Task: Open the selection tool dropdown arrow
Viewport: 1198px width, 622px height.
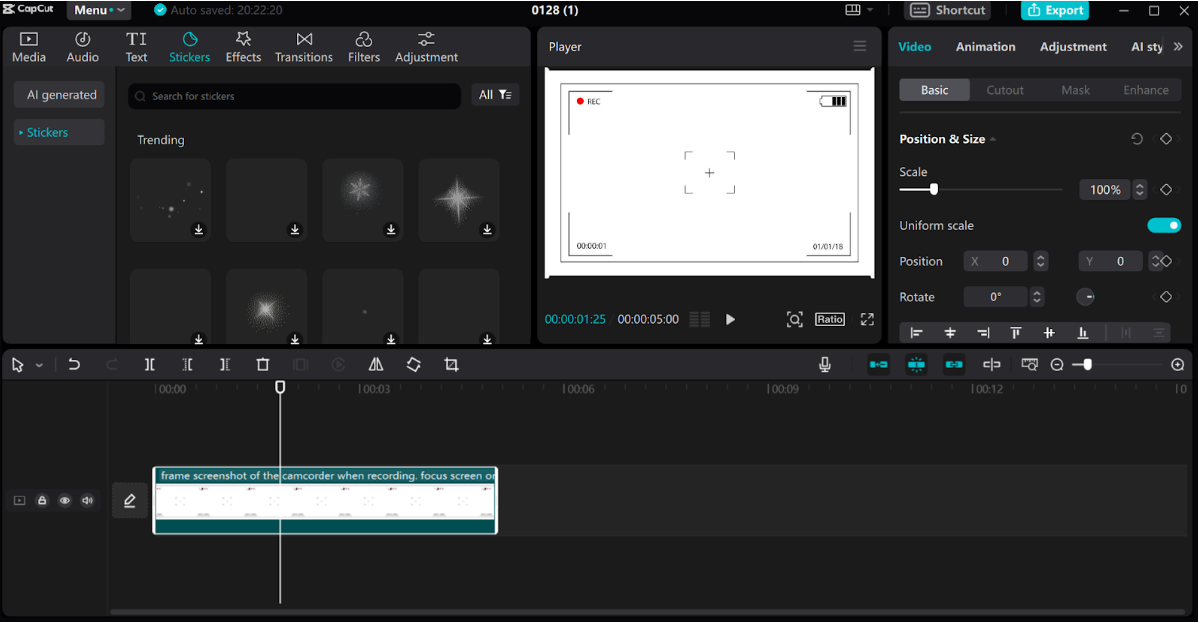Action: [x=40, y=365]
